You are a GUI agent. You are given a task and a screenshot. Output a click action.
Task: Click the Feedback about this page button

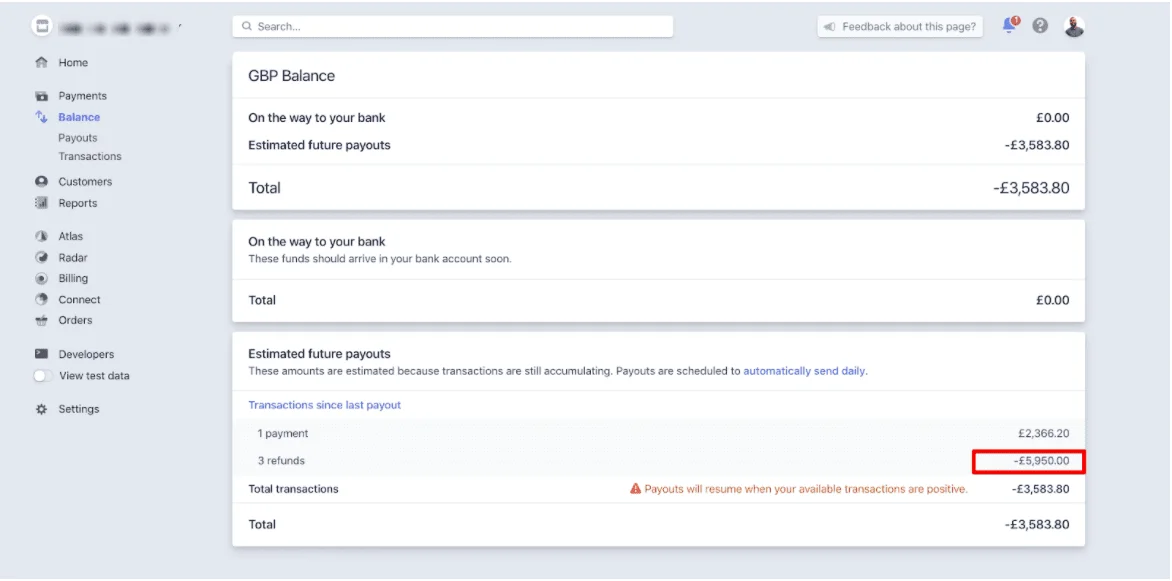(900, 27)
